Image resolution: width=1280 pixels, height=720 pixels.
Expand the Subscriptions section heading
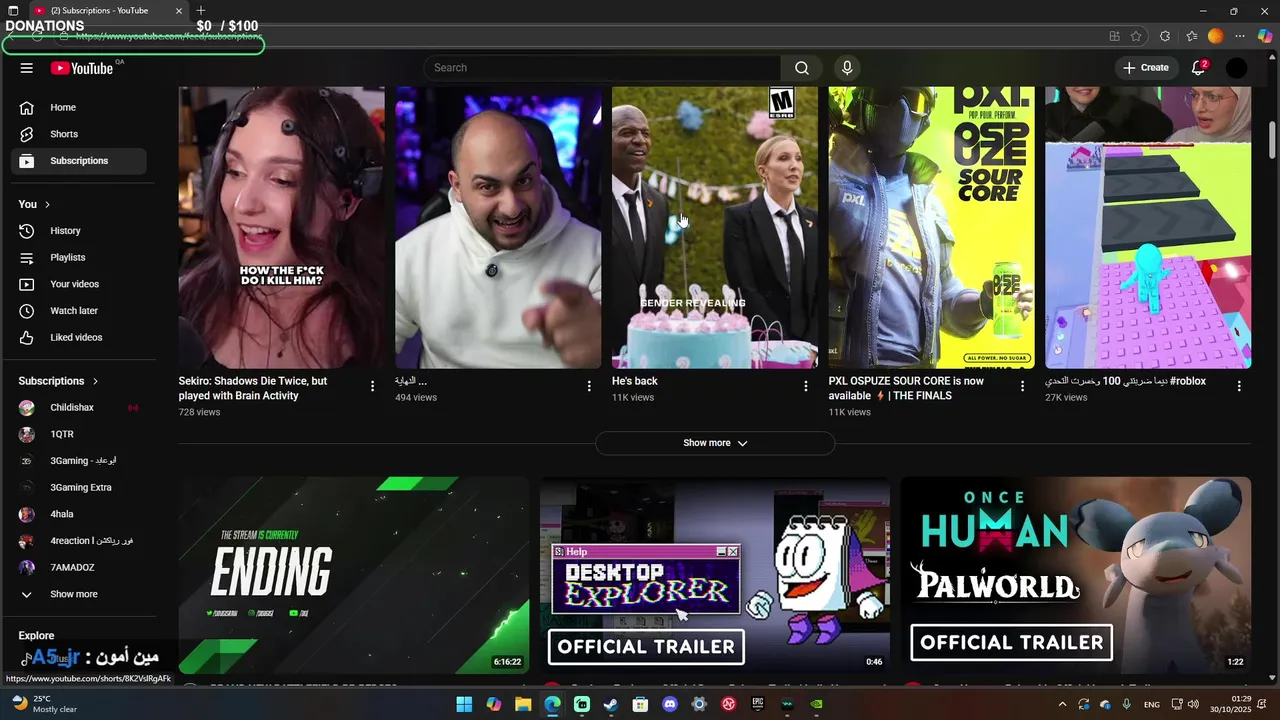point(58,381)
